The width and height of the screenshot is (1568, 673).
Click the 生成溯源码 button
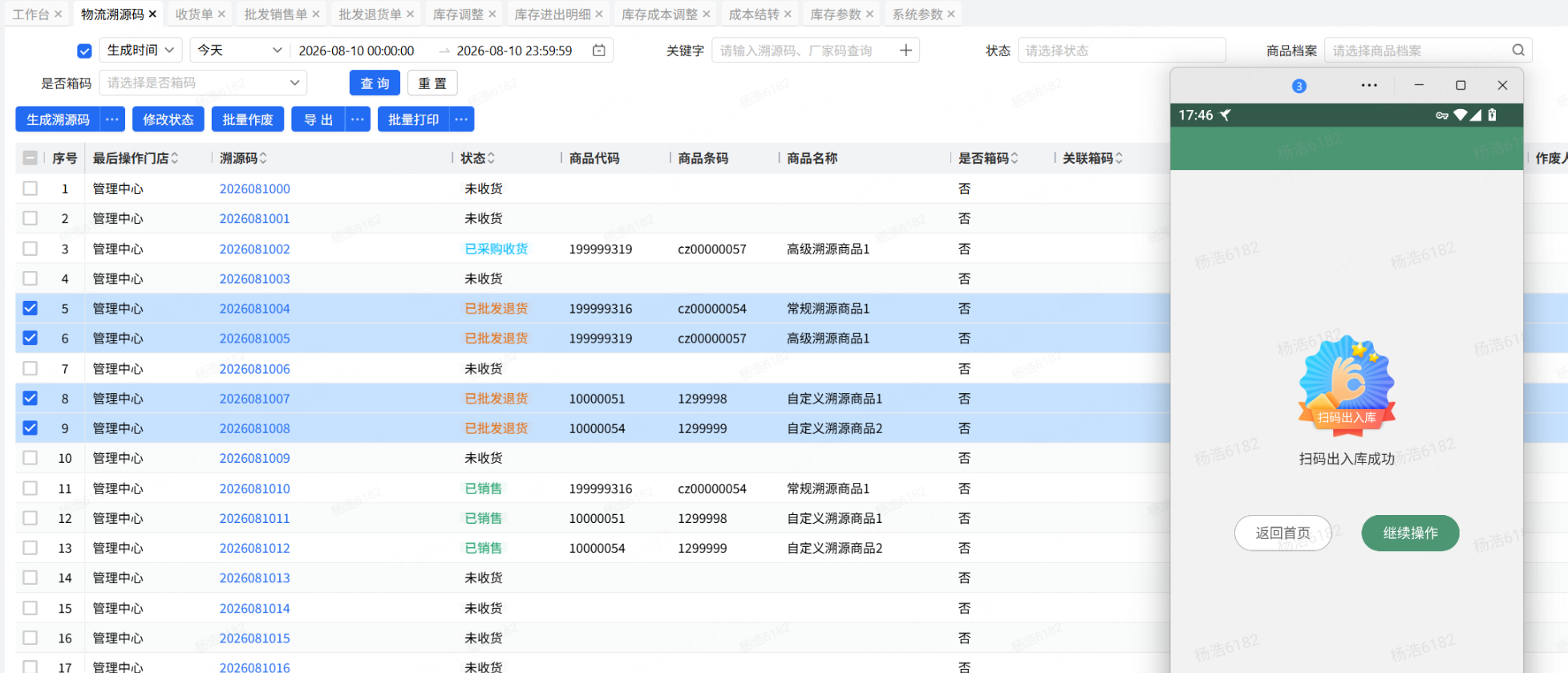pyautogui.click(x=58, y=120)
